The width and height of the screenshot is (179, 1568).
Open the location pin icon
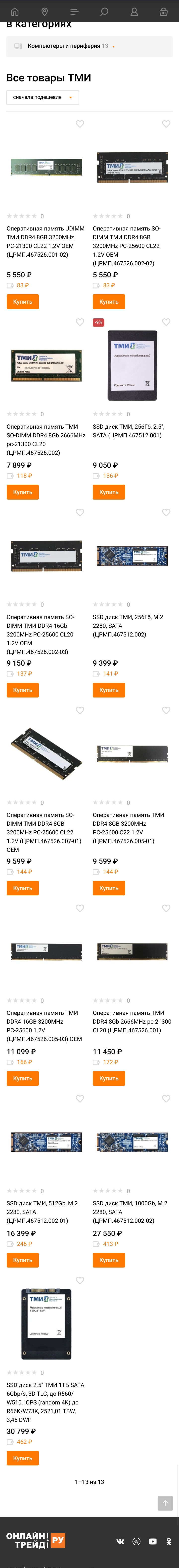tap(45, 11)
